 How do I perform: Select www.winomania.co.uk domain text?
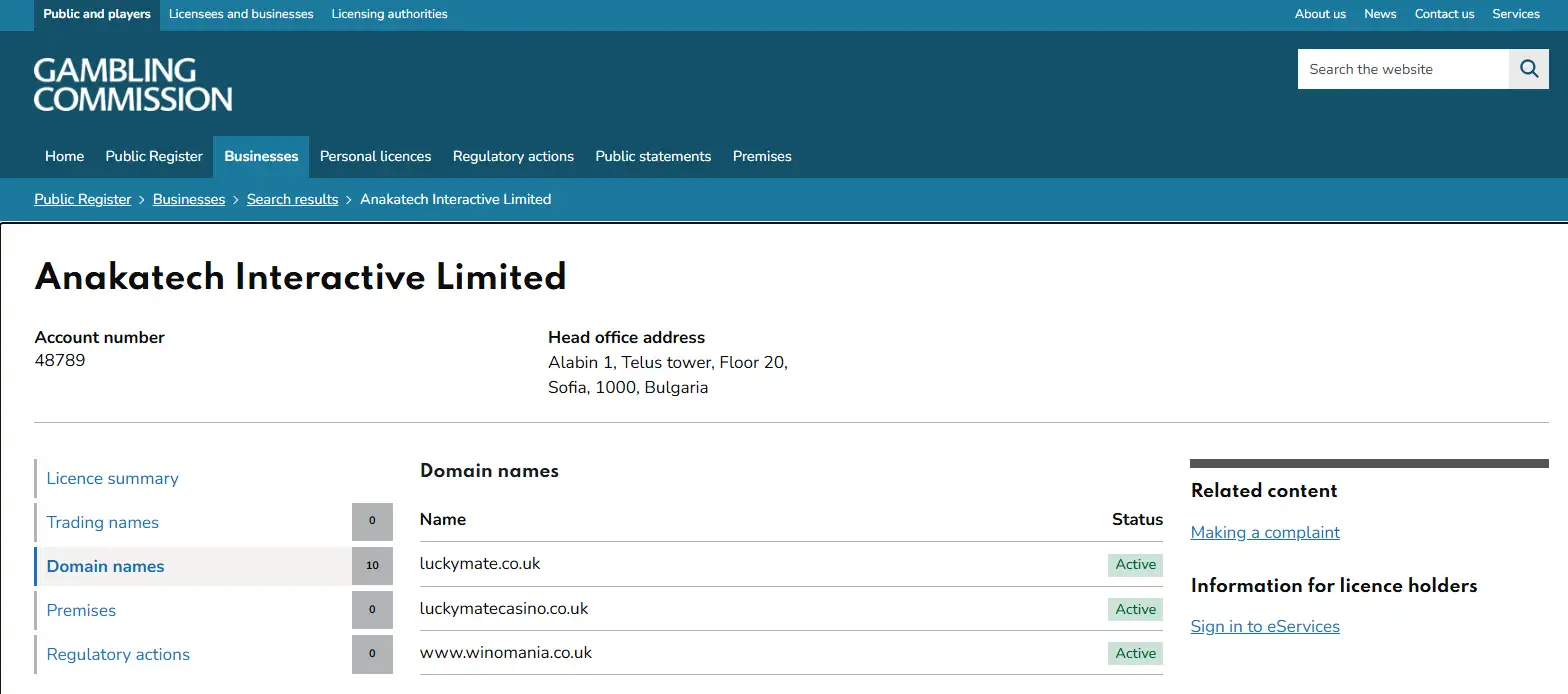click(x=506, y=652)
